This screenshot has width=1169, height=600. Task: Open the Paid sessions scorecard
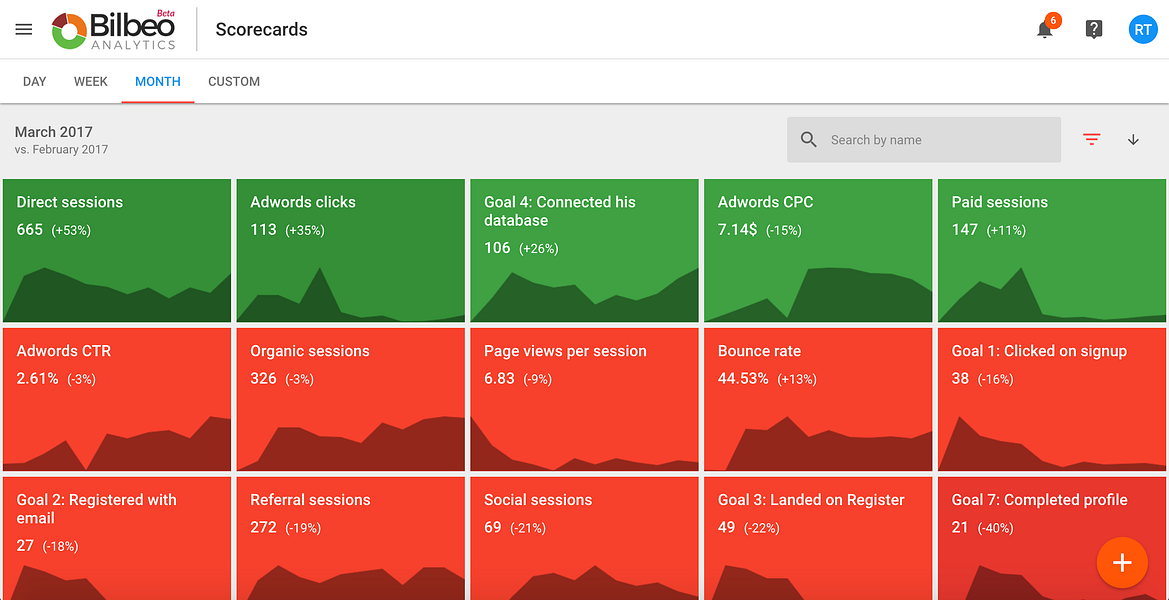point(1052,250)
